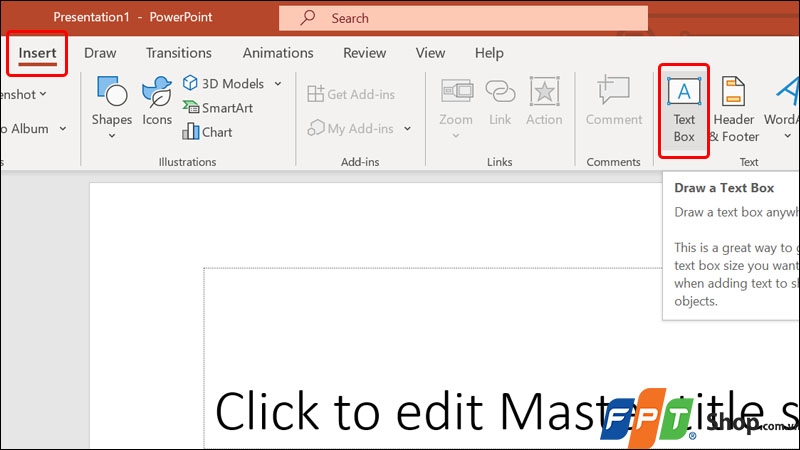
Task: Switch to the Draw tab
Action: (x=100, y=53)
